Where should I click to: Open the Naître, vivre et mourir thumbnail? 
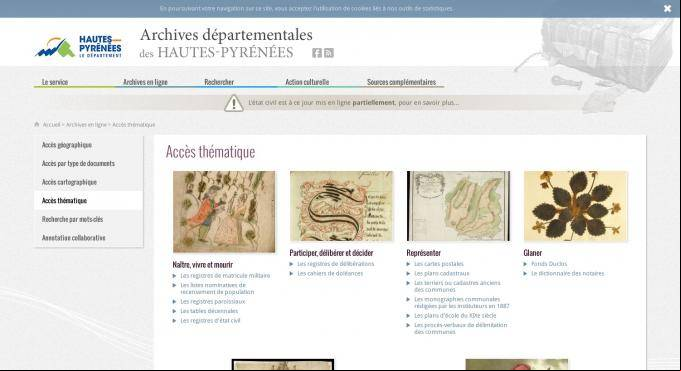tap(224, 212)
